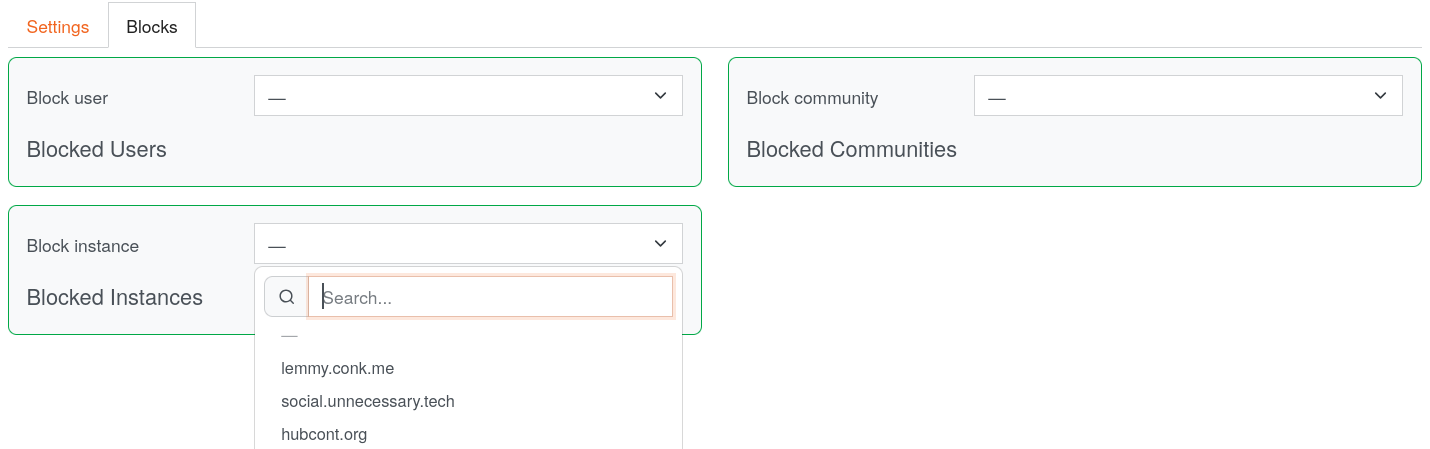Pick social.unnecessary.tech from the instance list

(368, 401)
